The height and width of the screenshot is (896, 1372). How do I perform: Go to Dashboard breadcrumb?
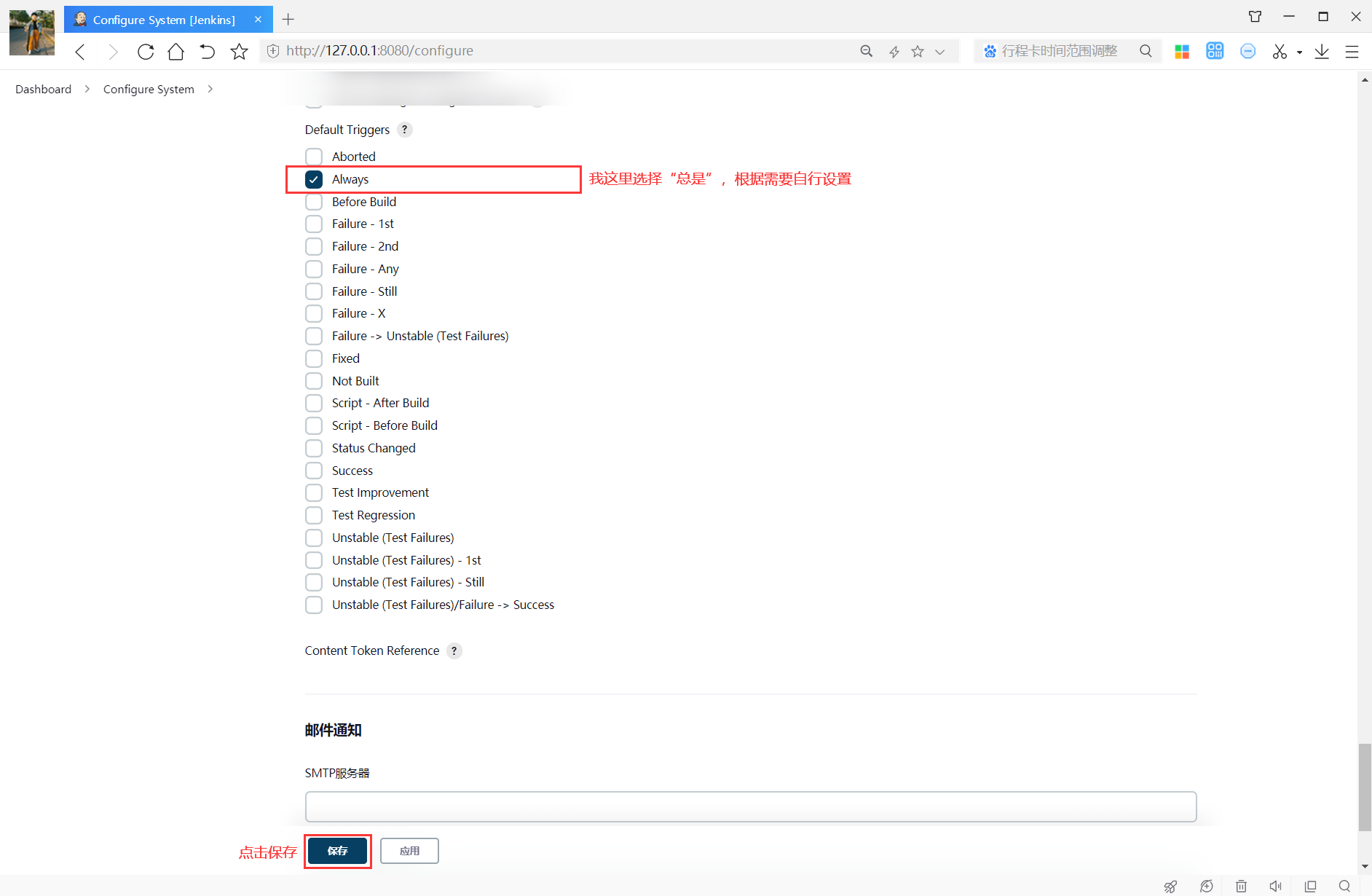(44, 89)
